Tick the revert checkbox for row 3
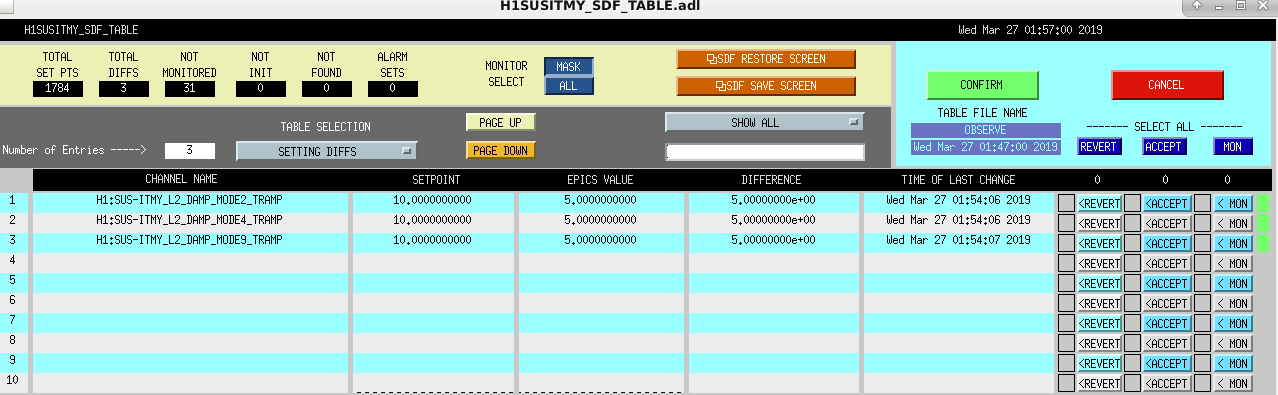Screen dimensions: 1278x395 point(1067,243)
